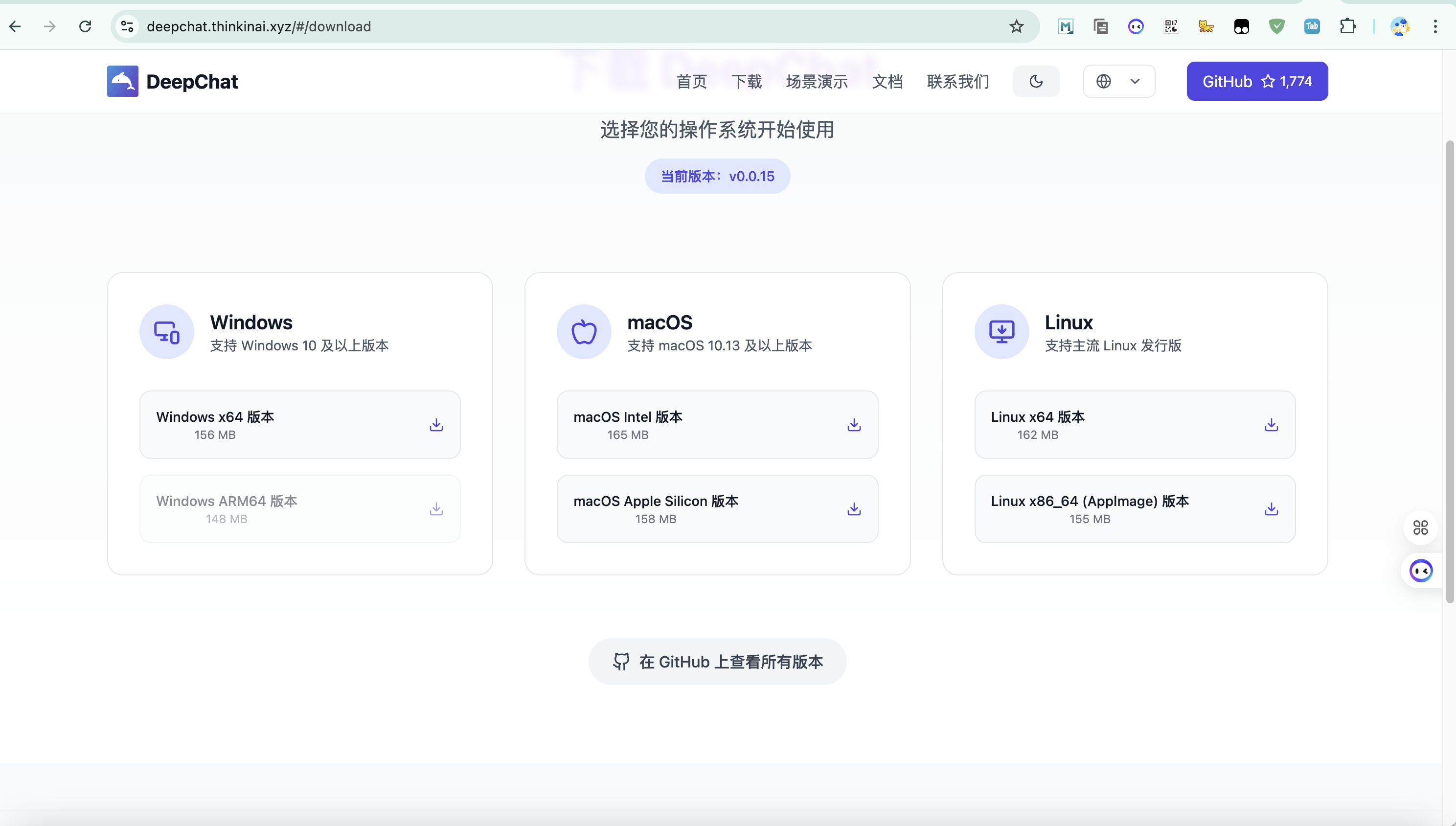Open 在 GitHub 上查看所有版本 link
The height and width of the screenshot is (826, 1456).
(x=717, y=662)
